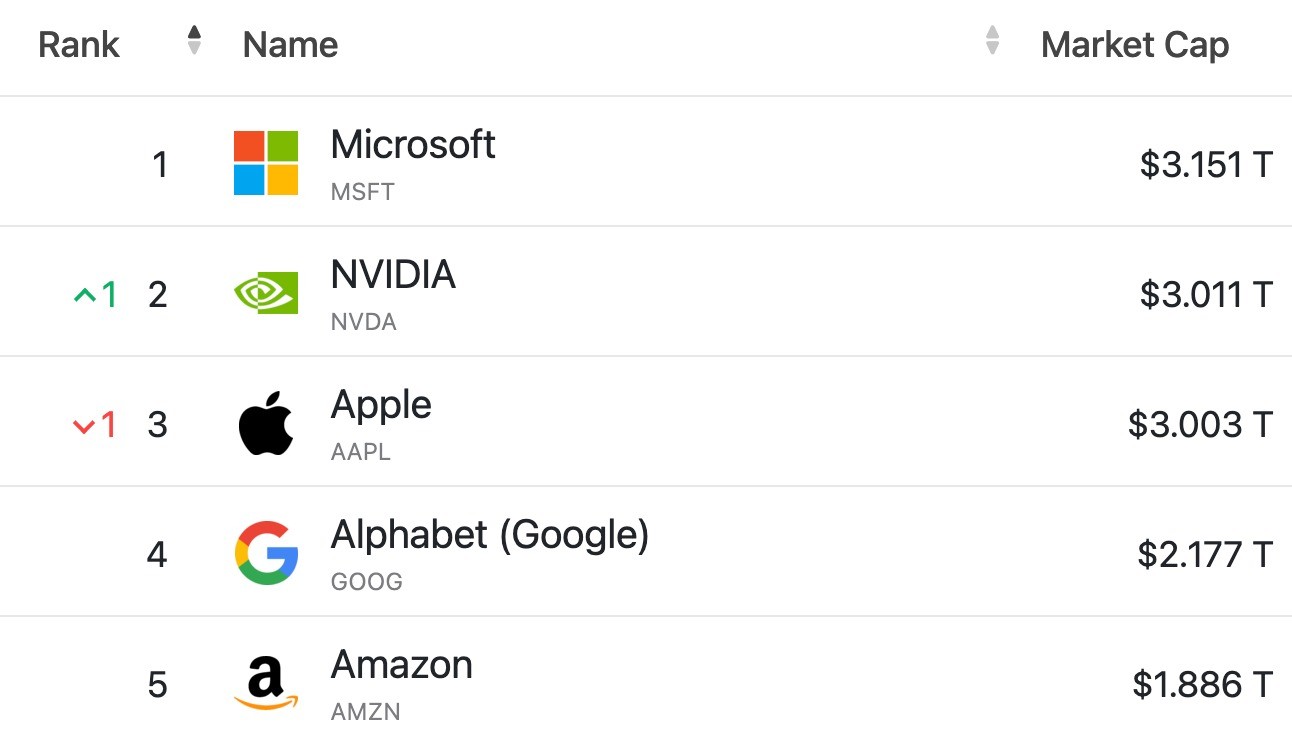Click the Rank column header text

79,45
